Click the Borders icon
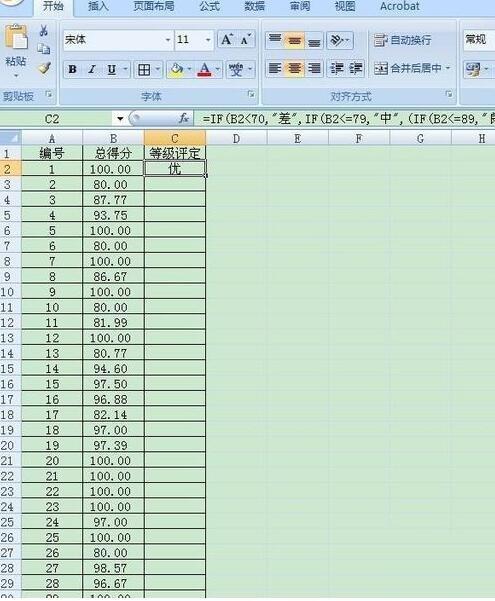This screenshot has width=495, height=601. (x=144, y=70)
